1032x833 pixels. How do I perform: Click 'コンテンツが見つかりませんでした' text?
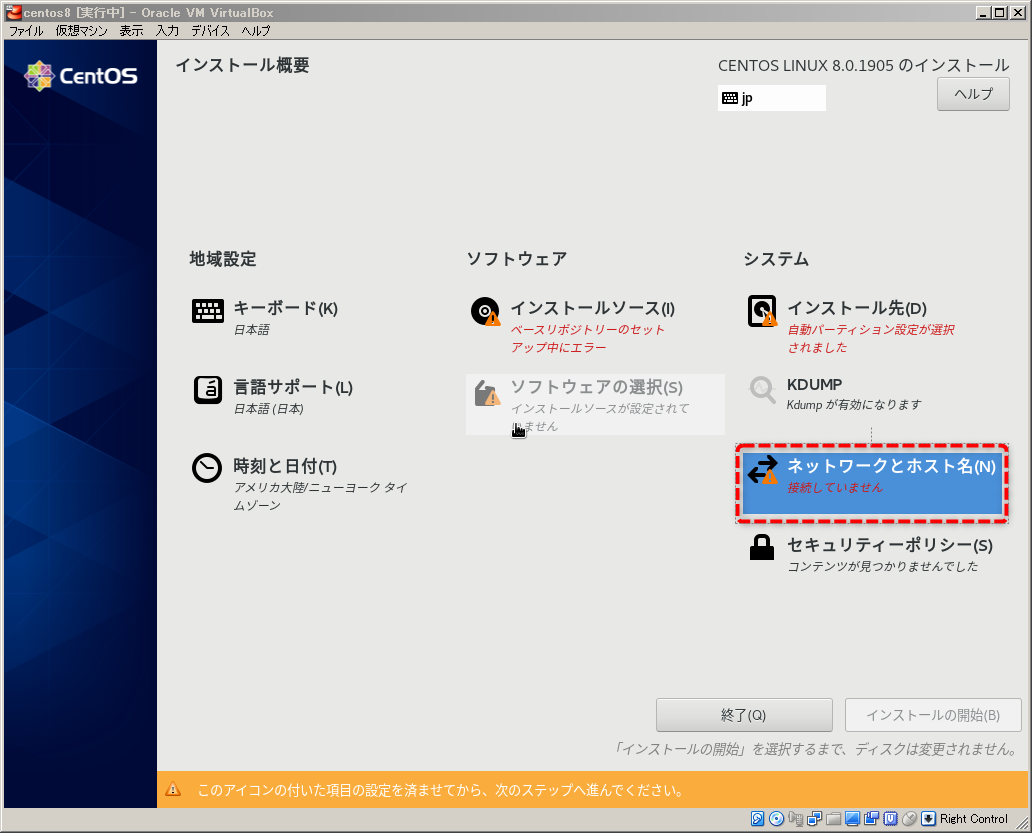point(883,566)
